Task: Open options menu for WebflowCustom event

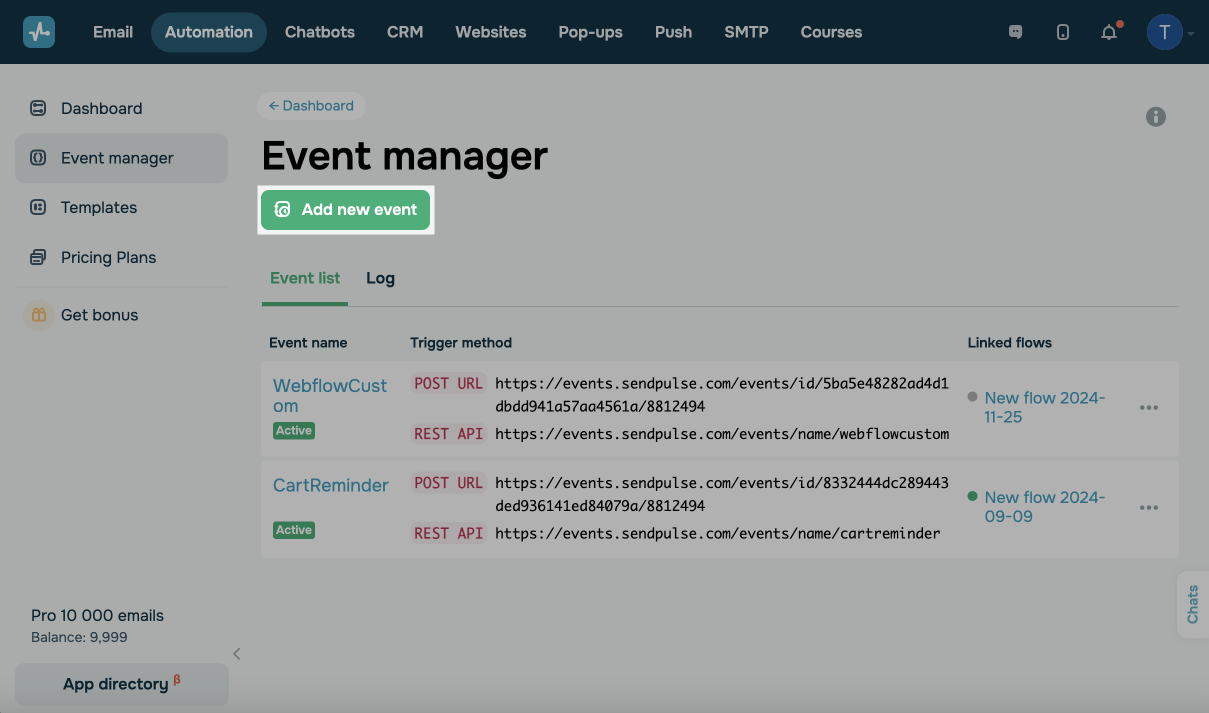Action: [x=1149, y=408]
